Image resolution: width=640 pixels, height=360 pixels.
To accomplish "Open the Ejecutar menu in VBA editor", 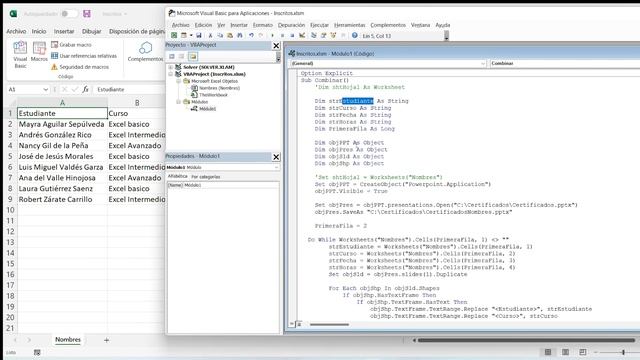I will point(319,25).
